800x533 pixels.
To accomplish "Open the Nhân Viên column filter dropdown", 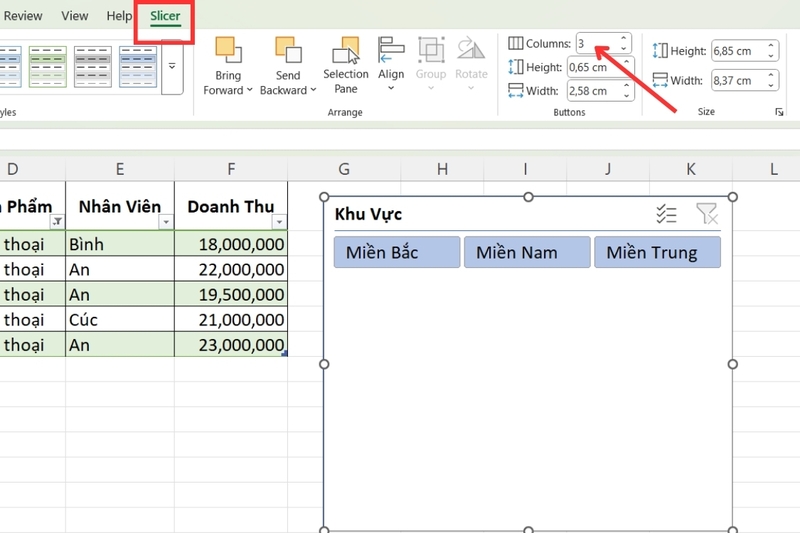I will point(166,222).
